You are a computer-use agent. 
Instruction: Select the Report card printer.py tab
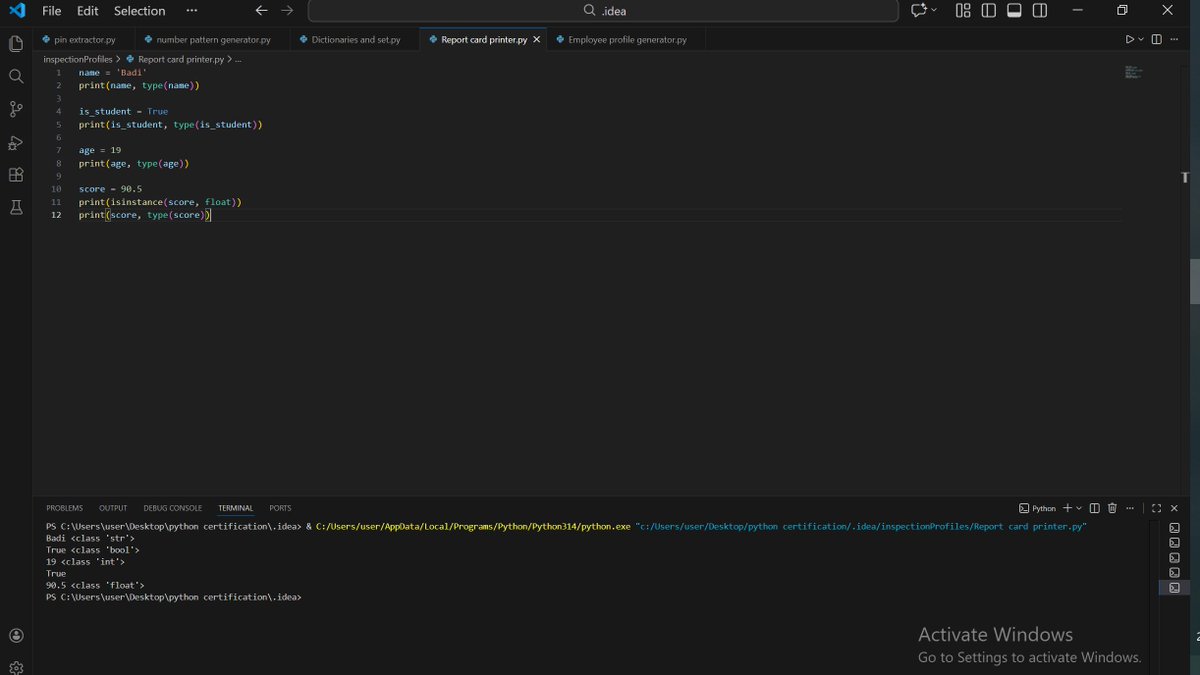pos(483,39)
